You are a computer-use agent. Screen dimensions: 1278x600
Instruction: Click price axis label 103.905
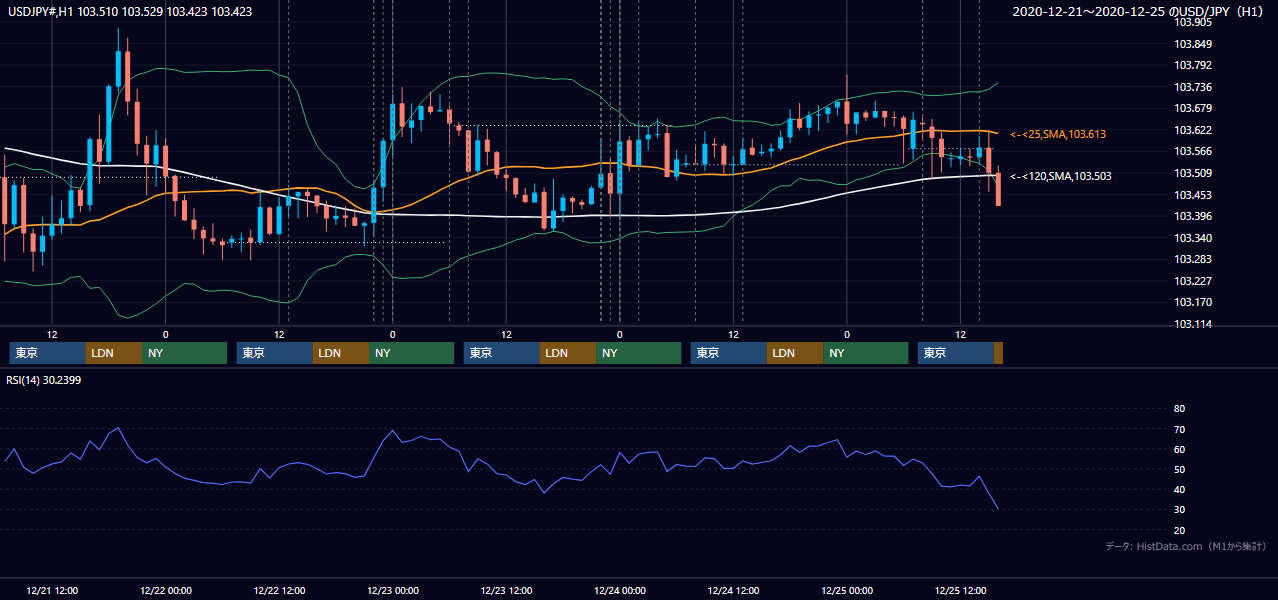click(1193, 22)
